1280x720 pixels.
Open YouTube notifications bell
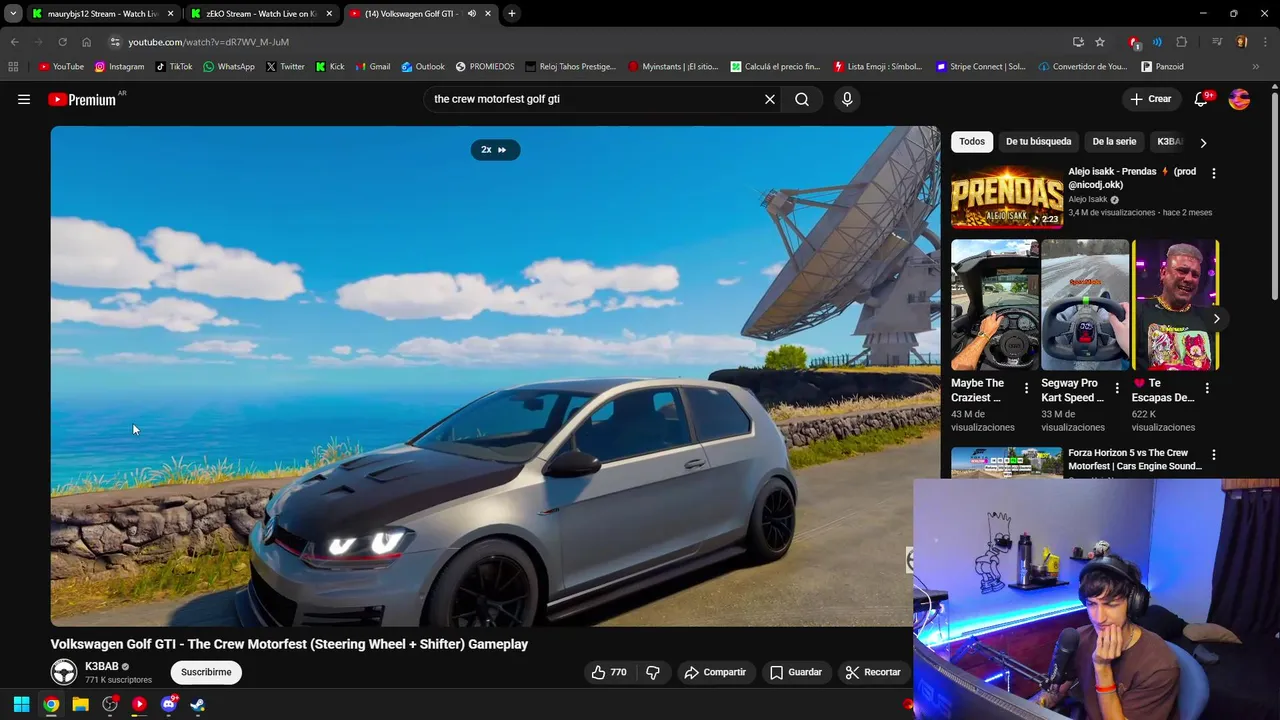(1201, 99)
